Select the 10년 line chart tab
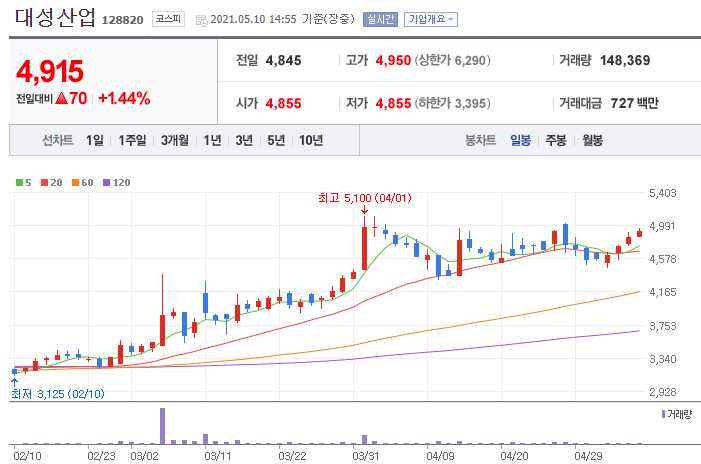The width and height of the screenshot is (701, 464). 311,140
